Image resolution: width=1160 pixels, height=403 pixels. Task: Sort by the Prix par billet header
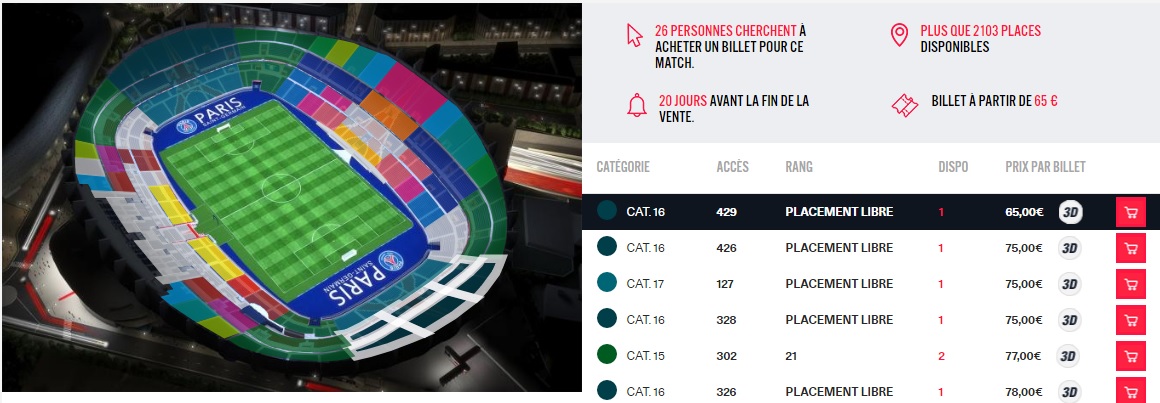[x=1045, y=167]
